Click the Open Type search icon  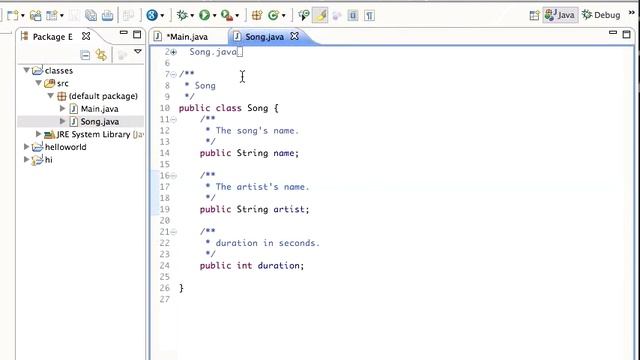304,16
